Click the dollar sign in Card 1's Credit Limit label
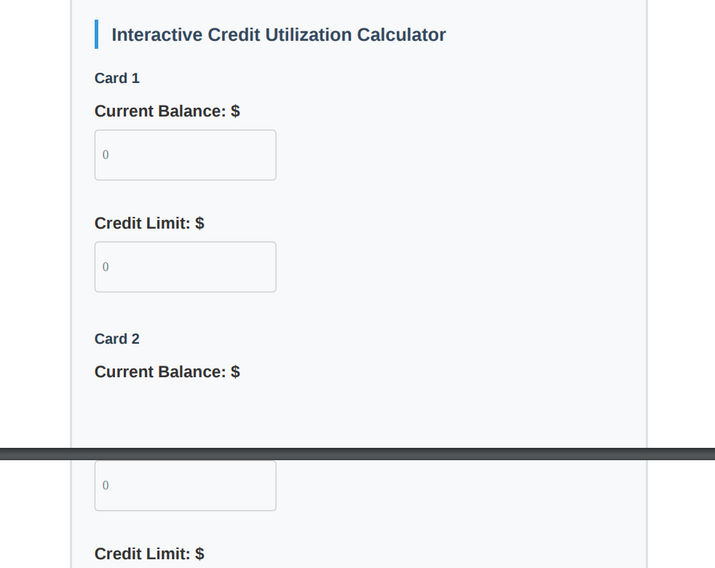The image size is (715, 568). 200,223
